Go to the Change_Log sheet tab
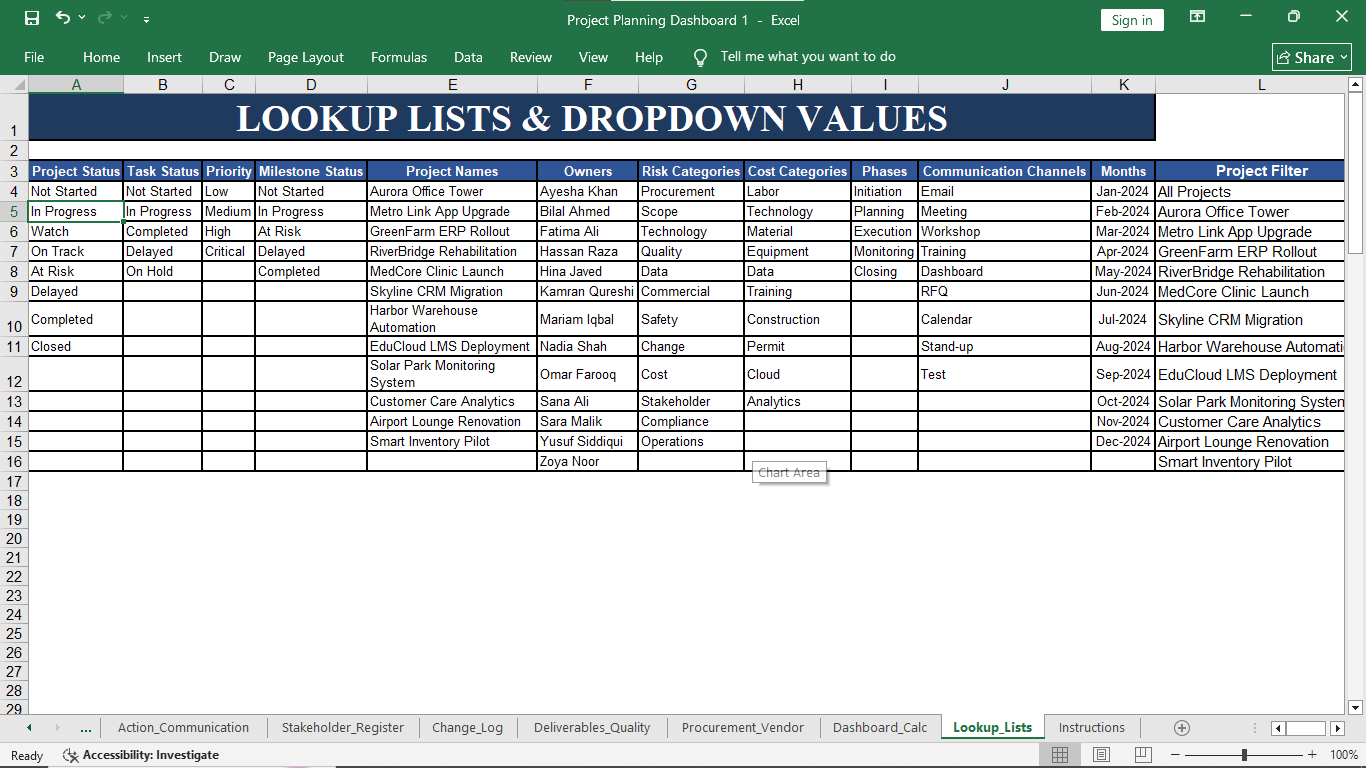The width and height of the screenshot is (1366, 768). pos(468,728)
